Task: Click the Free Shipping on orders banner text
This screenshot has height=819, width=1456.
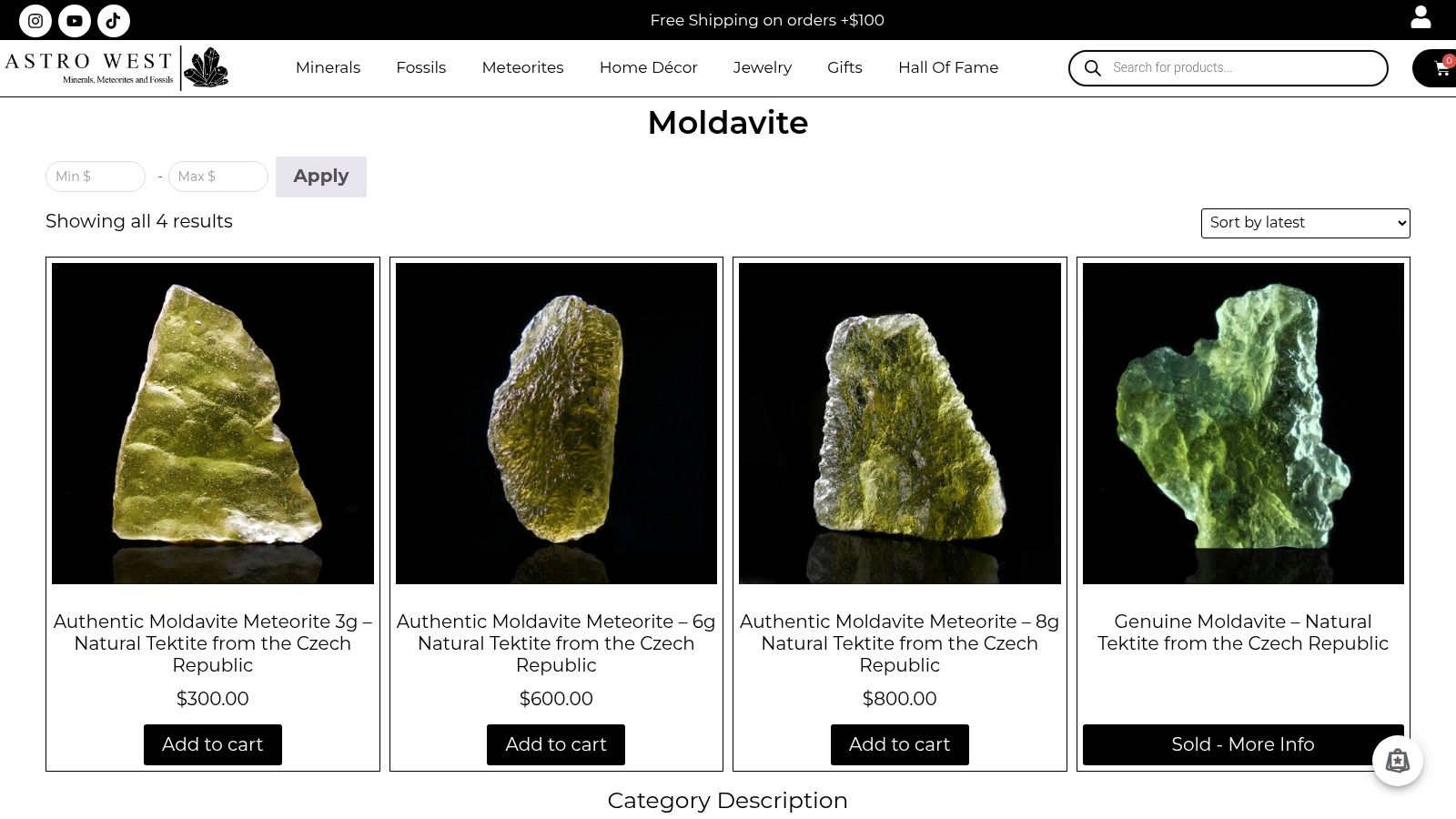Action: [767, 20]
